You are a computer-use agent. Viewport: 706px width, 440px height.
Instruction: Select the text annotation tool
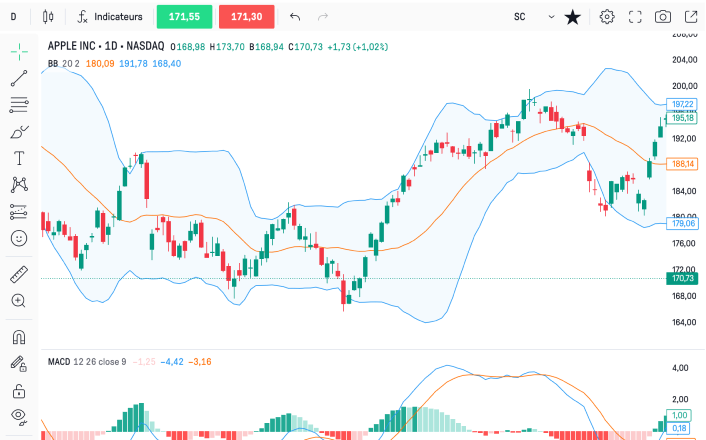point(18,158)
